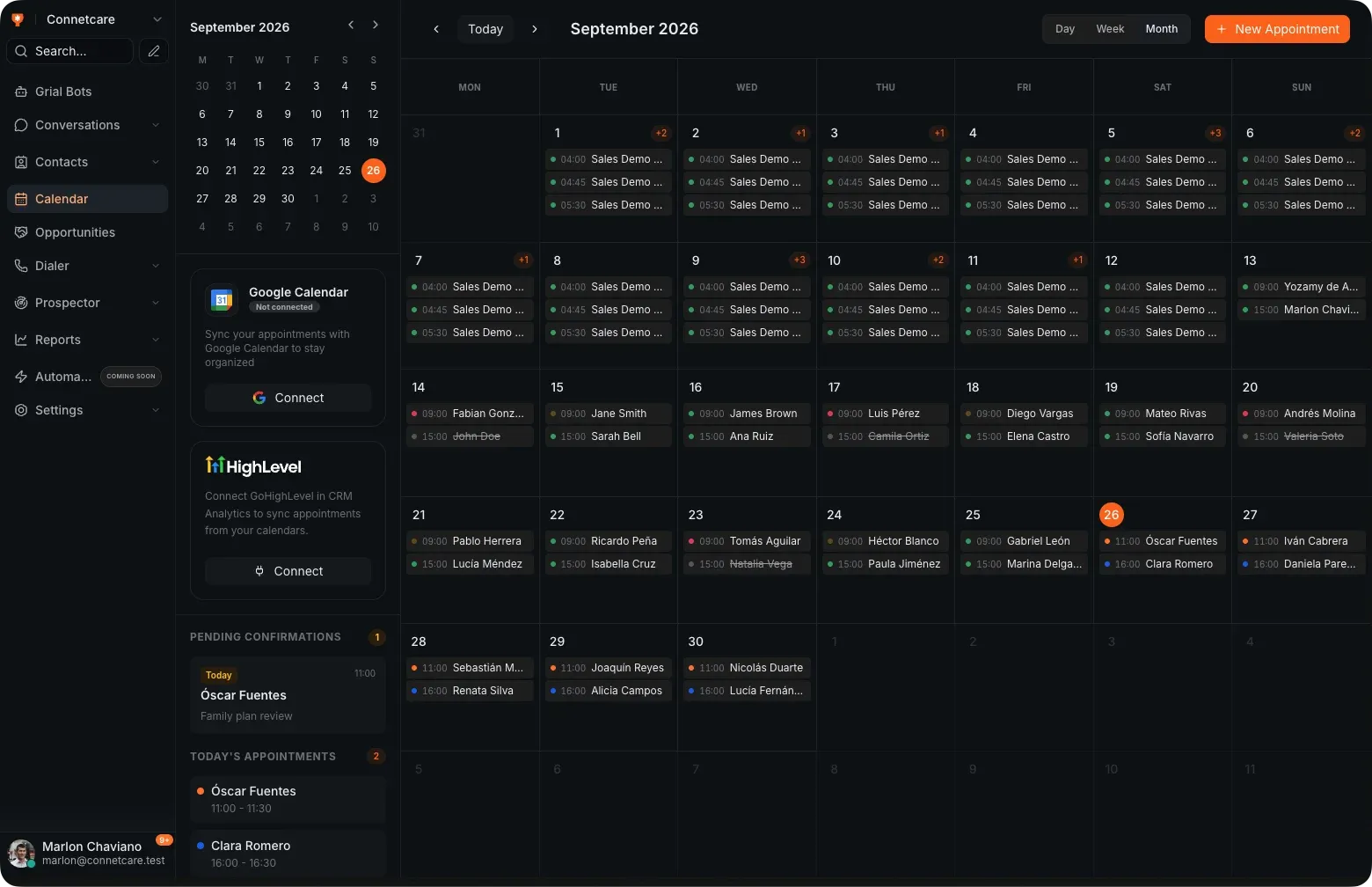Switch to Week view
Image resolution: width=1372 pixels, height=887 pixels.
click(1110, 29)
